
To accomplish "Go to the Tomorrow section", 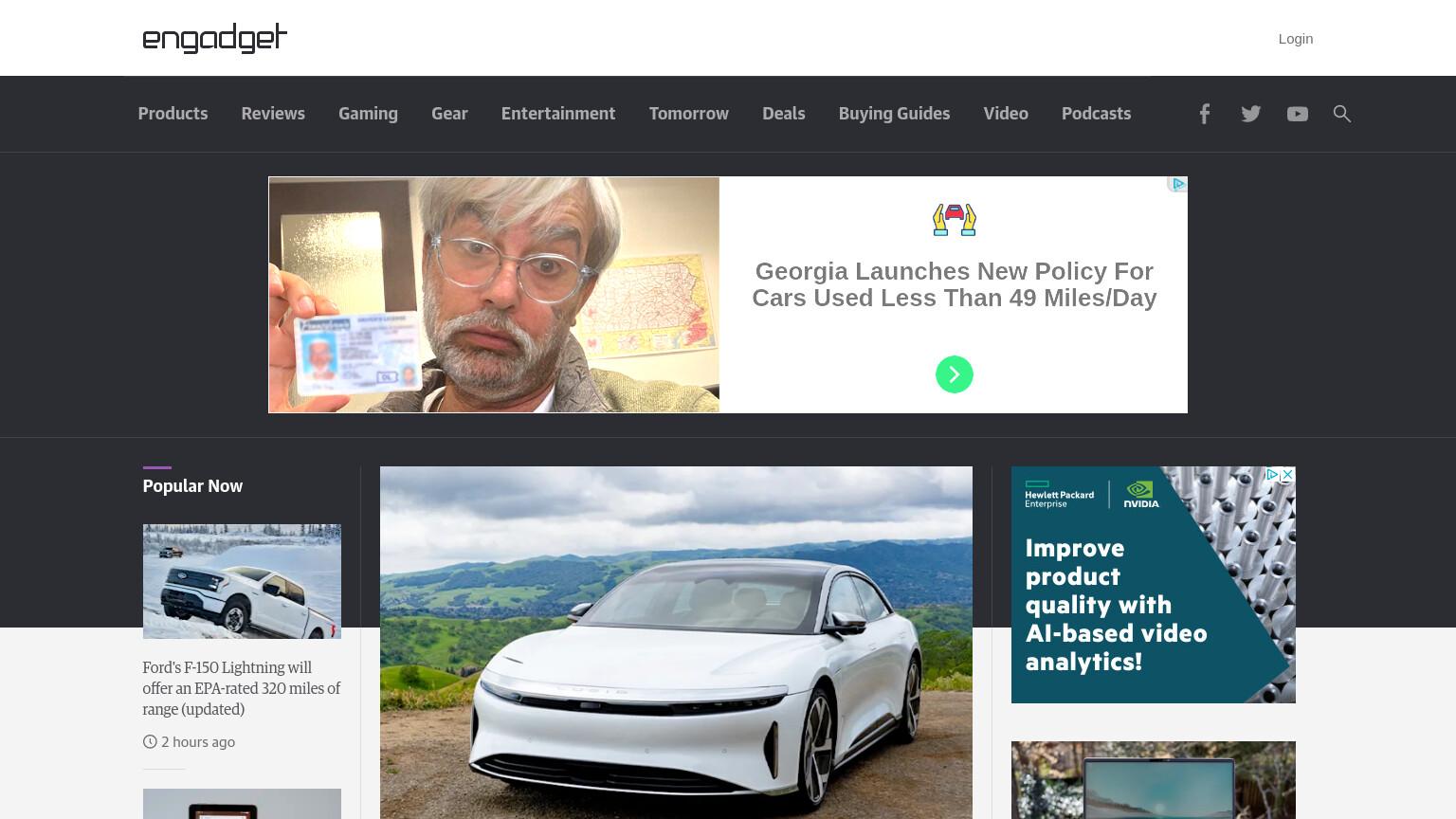I will click(x=689, y=114).
